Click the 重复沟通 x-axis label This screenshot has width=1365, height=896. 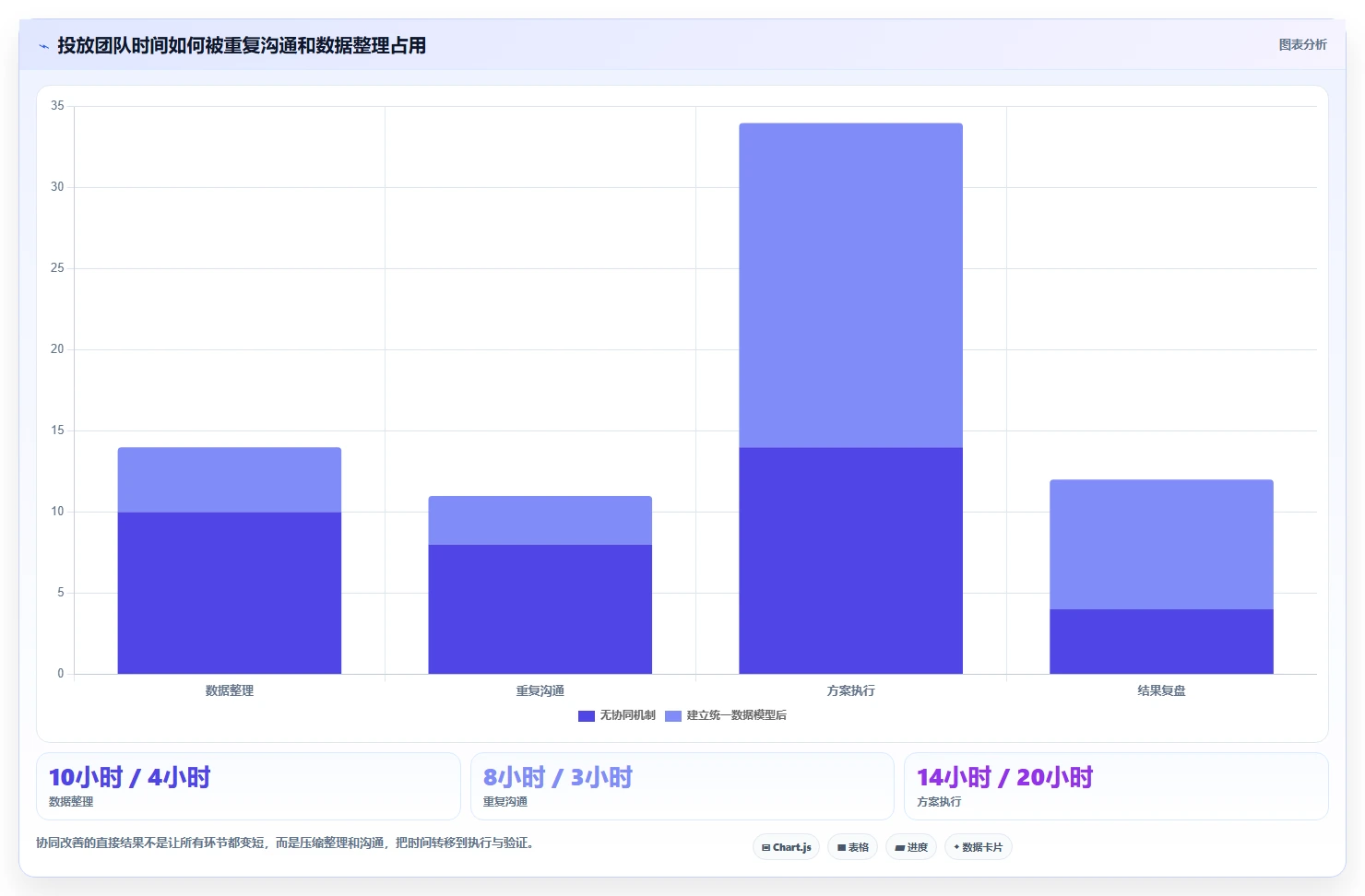click(540, 690)
